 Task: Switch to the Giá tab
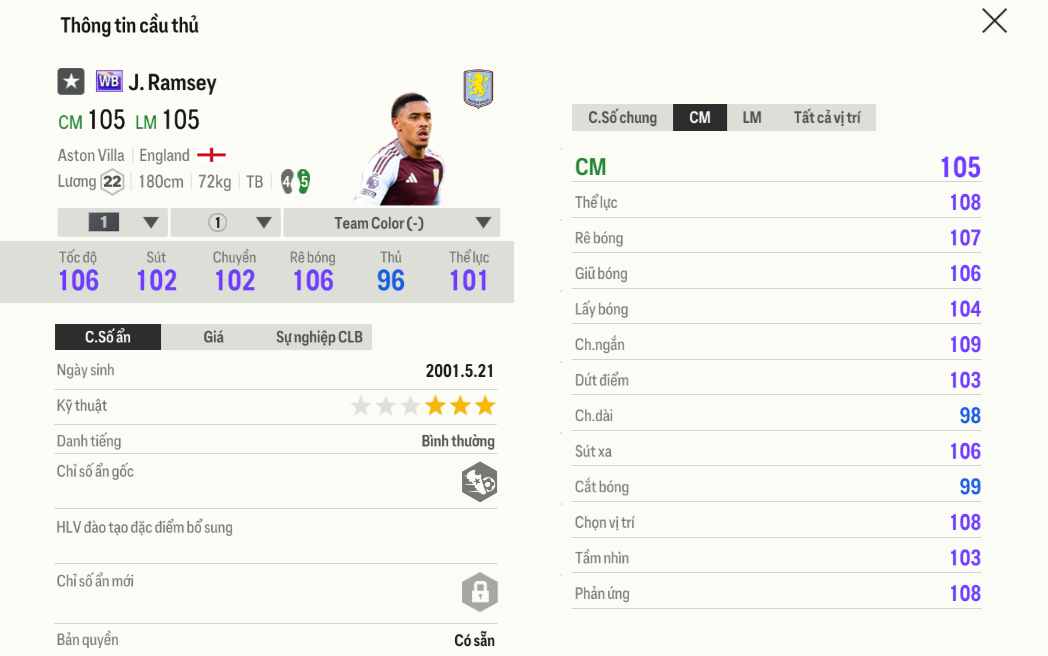pyautogui.click(x=213, y=337)
